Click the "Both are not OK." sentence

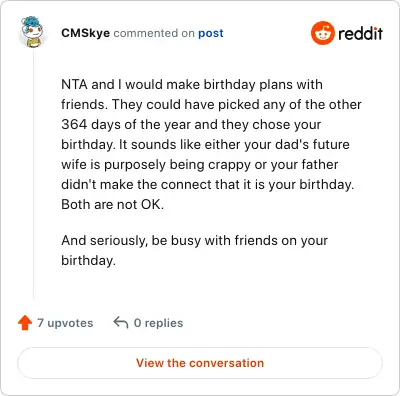tap(113, 204)
